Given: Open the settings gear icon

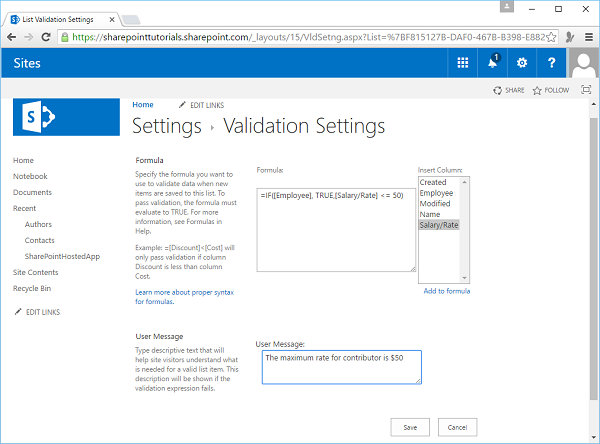Looking at the screenshot, I should coord(521,63).
